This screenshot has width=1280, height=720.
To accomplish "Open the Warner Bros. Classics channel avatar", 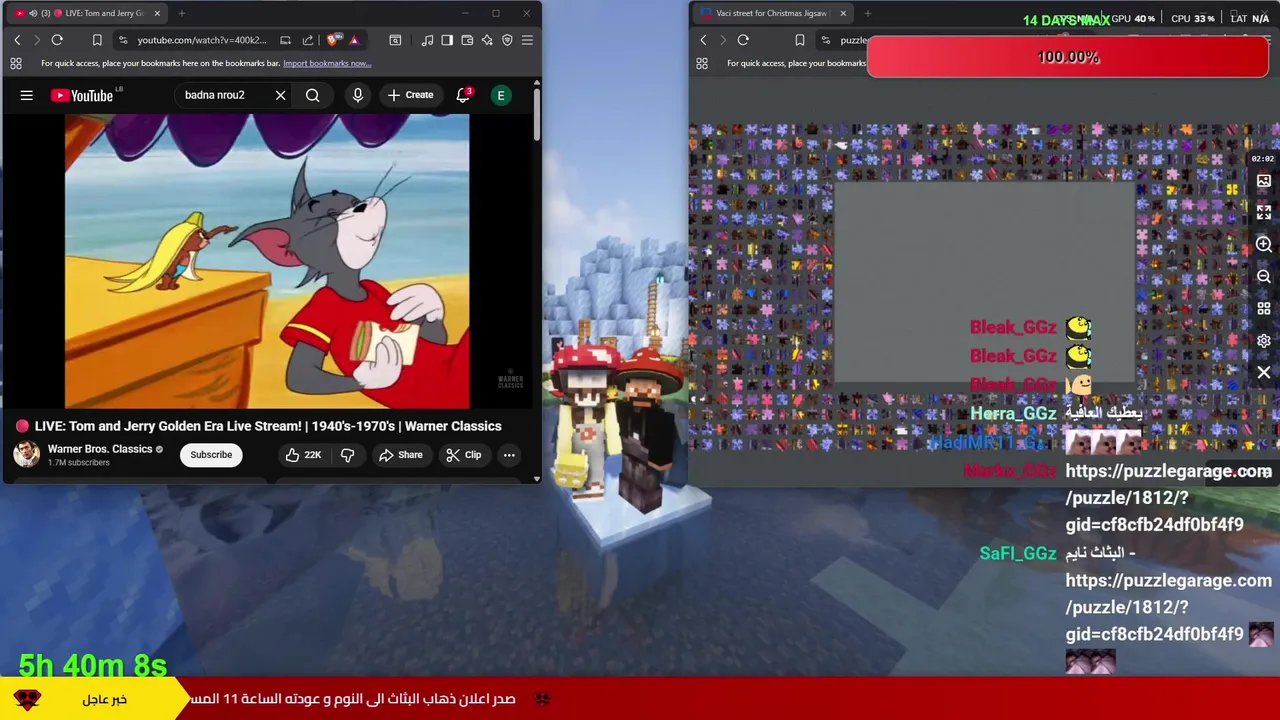I will click(27, 454).
